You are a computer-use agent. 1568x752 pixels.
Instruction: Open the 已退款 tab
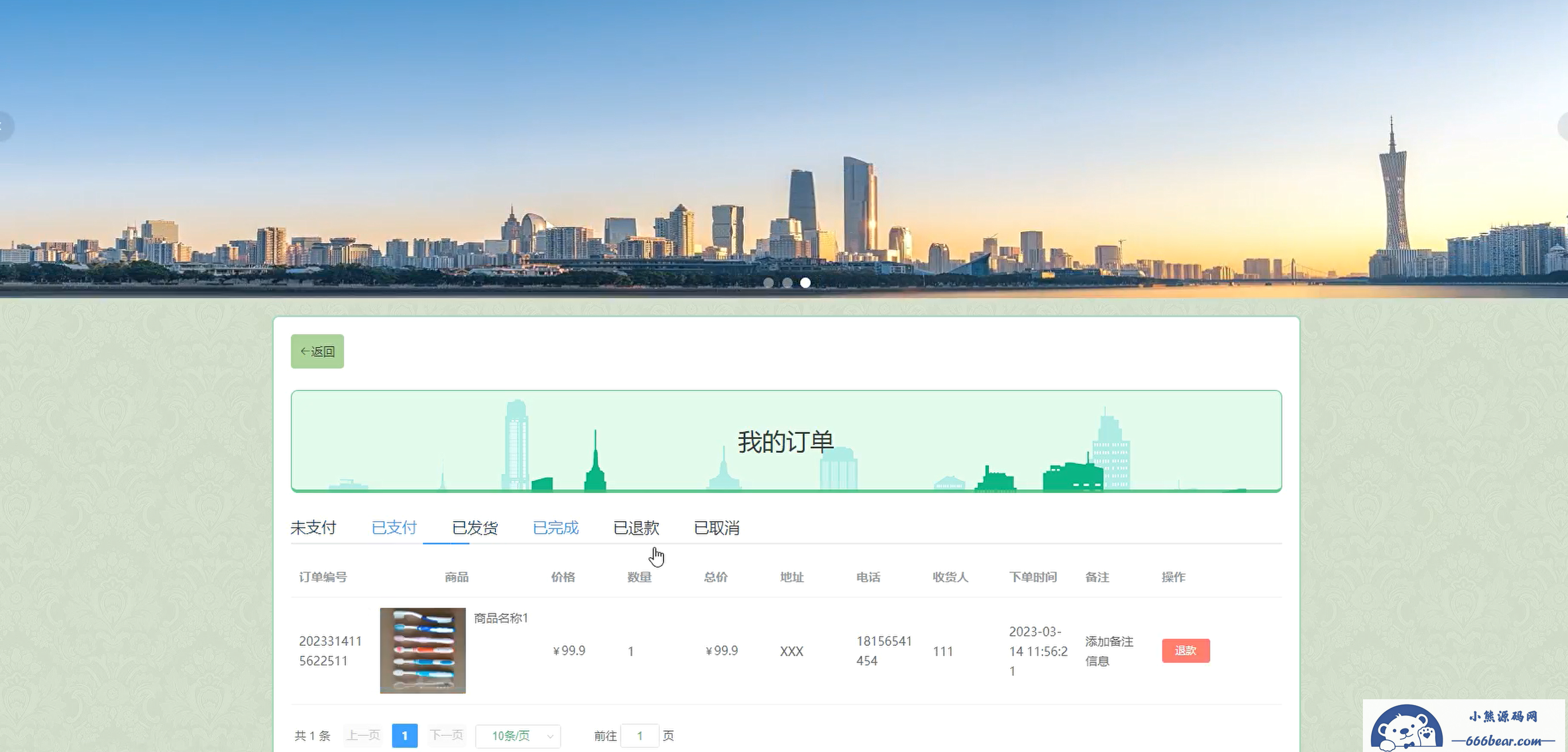tap(636, 527)
